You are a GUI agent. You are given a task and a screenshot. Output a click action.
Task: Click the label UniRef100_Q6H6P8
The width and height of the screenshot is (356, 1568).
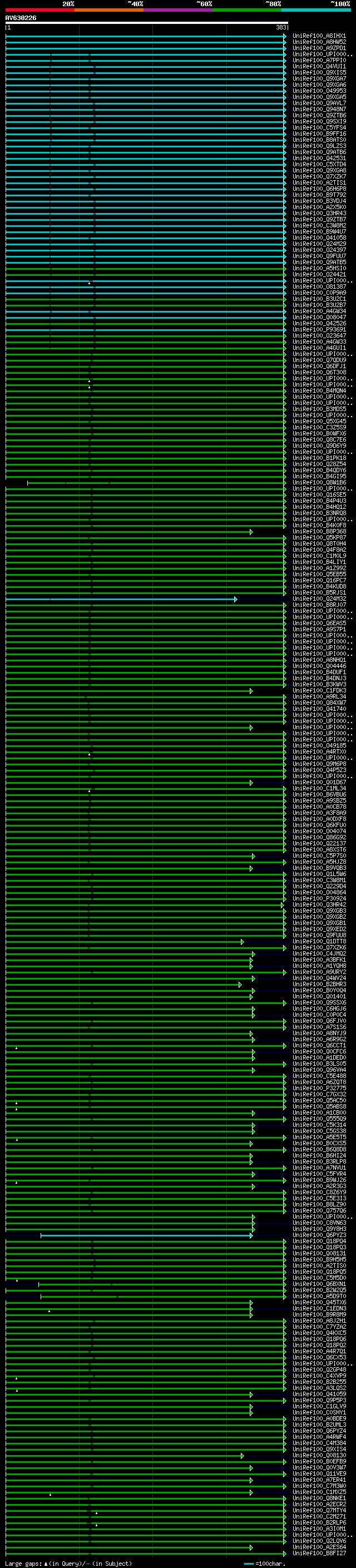click(319, 189)
